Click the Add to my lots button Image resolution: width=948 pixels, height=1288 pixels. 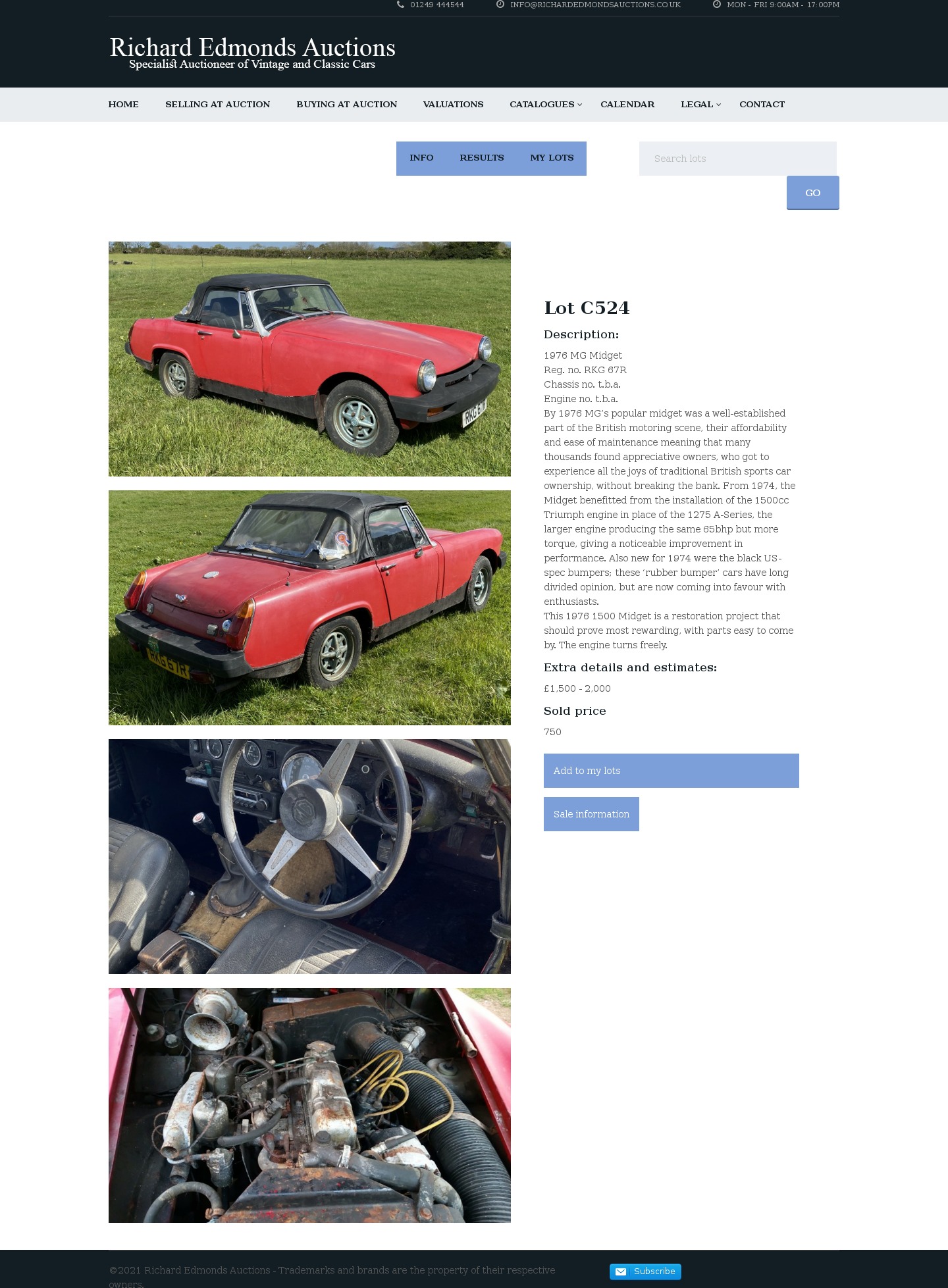[x=671, y=771]
